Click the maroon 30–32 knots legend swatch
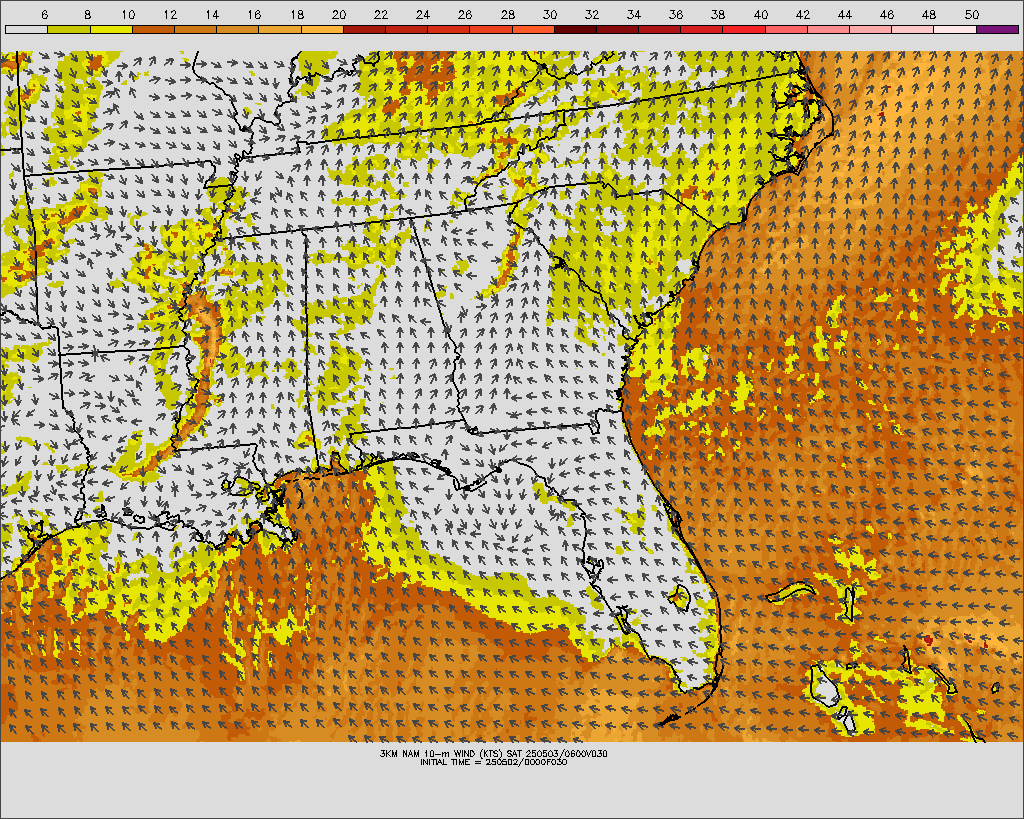Screen dimensions: 1024x819 click(575, 30)
